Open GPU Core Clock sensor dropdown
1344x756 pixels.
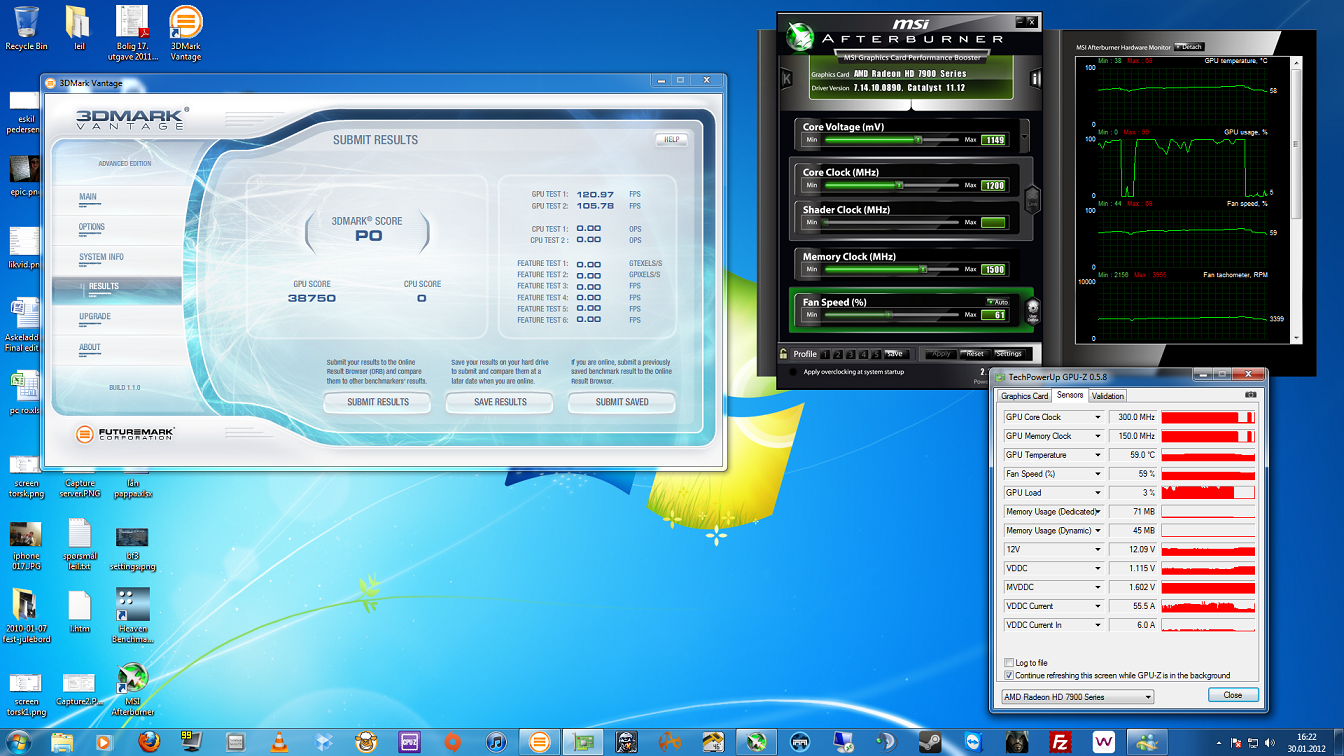pyautogui.click(x=1098, y=417)
